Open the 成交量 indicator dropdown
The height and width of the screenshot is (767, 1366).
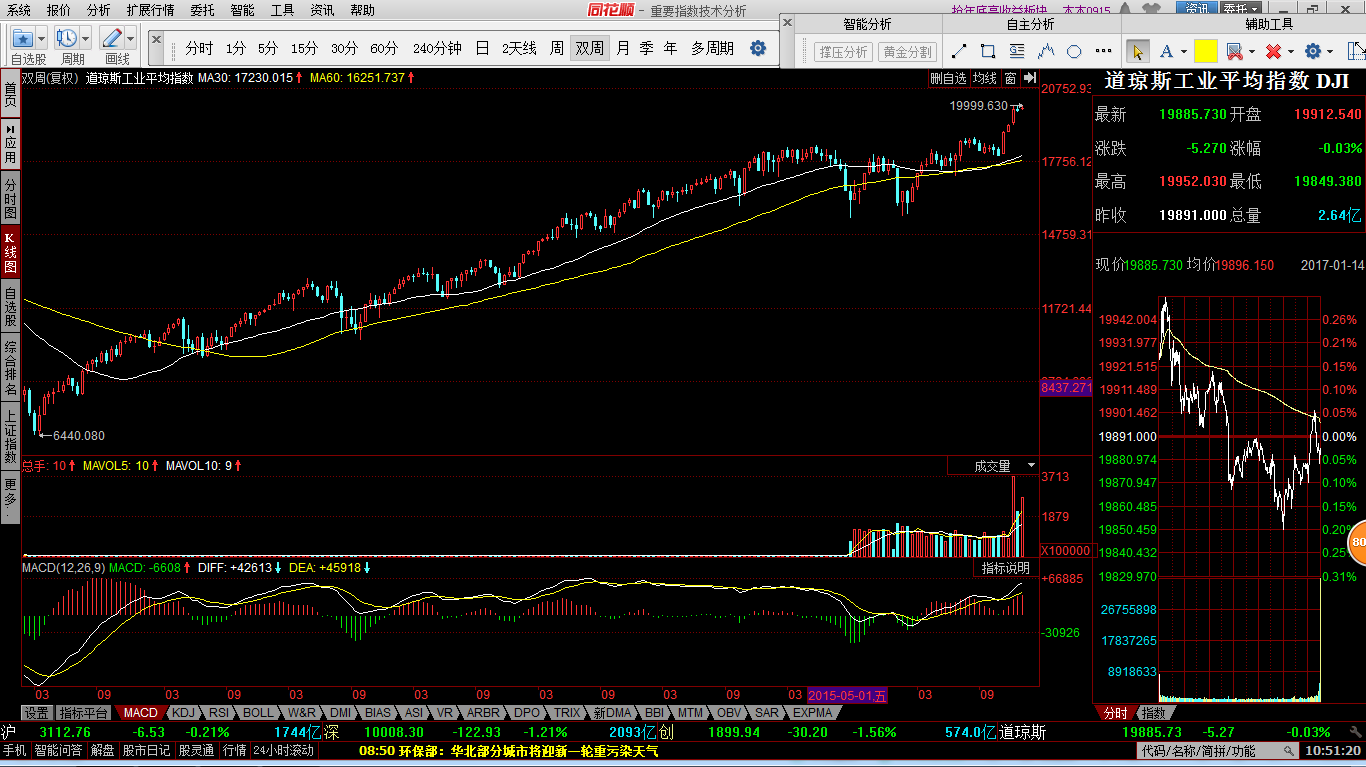pyautogui.click(x=1031, y=466)
